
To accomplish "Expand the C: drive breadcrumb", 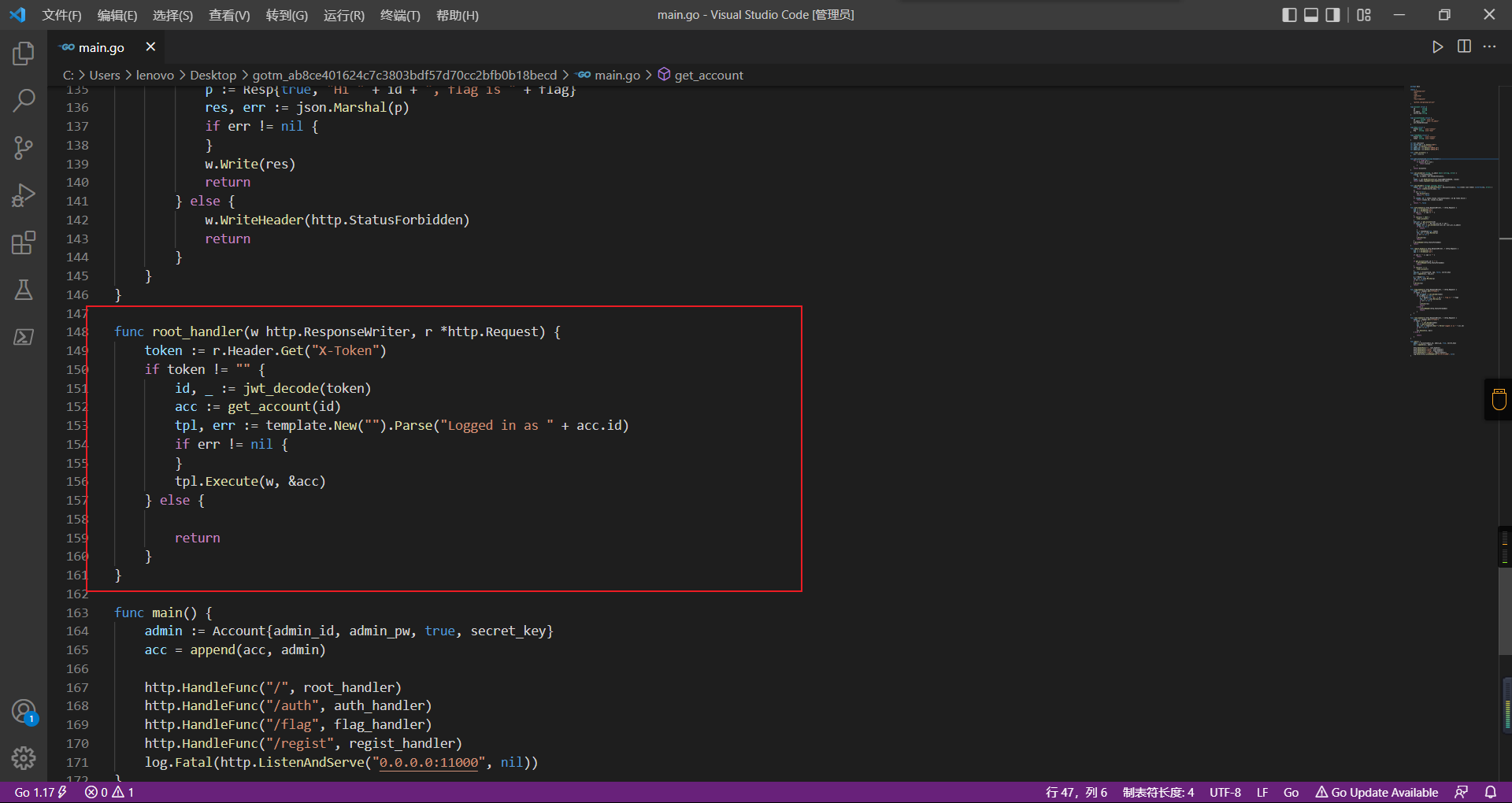I will [x=69, y=75].
